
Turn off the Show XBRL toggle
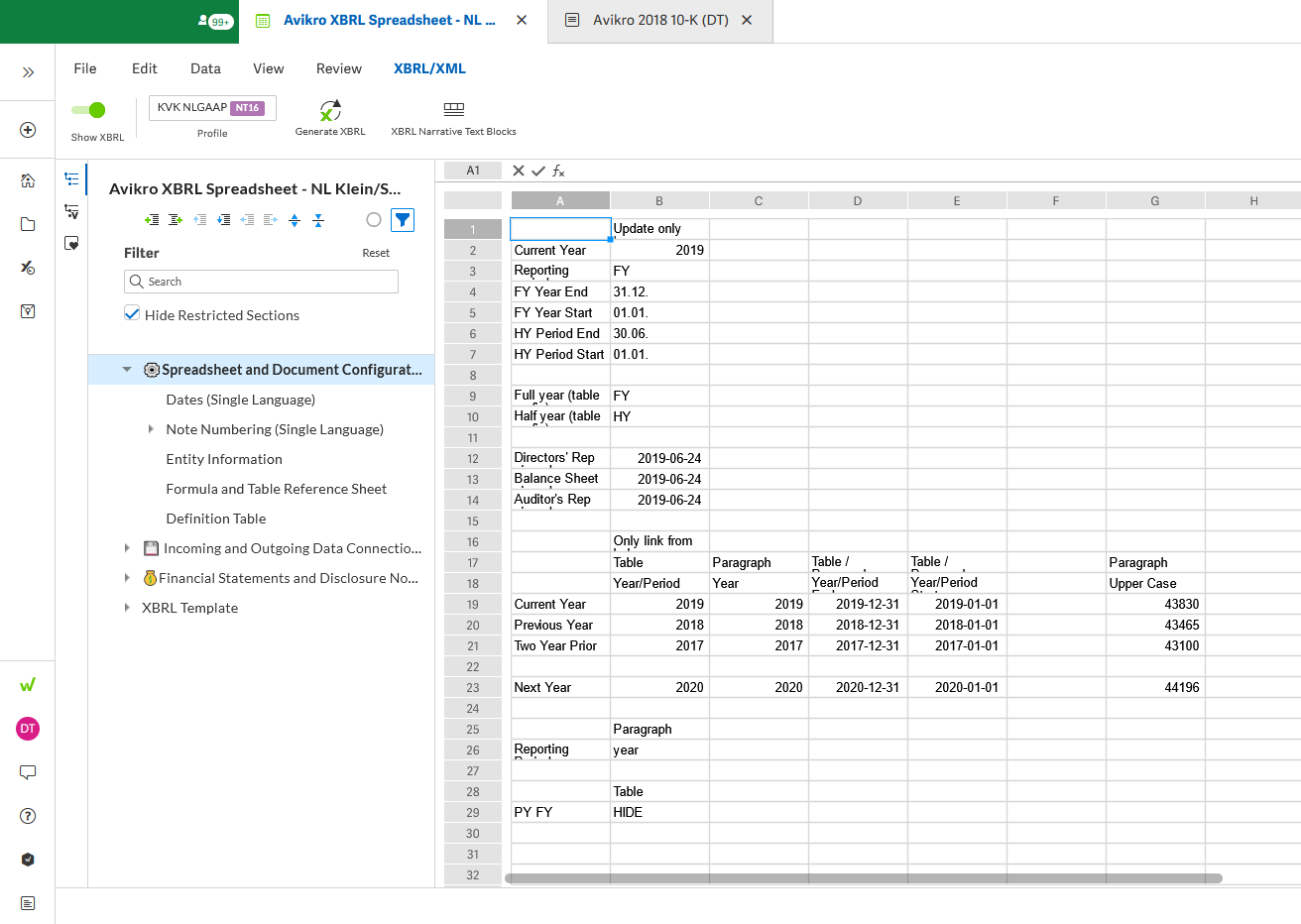(x=89, y=110)
